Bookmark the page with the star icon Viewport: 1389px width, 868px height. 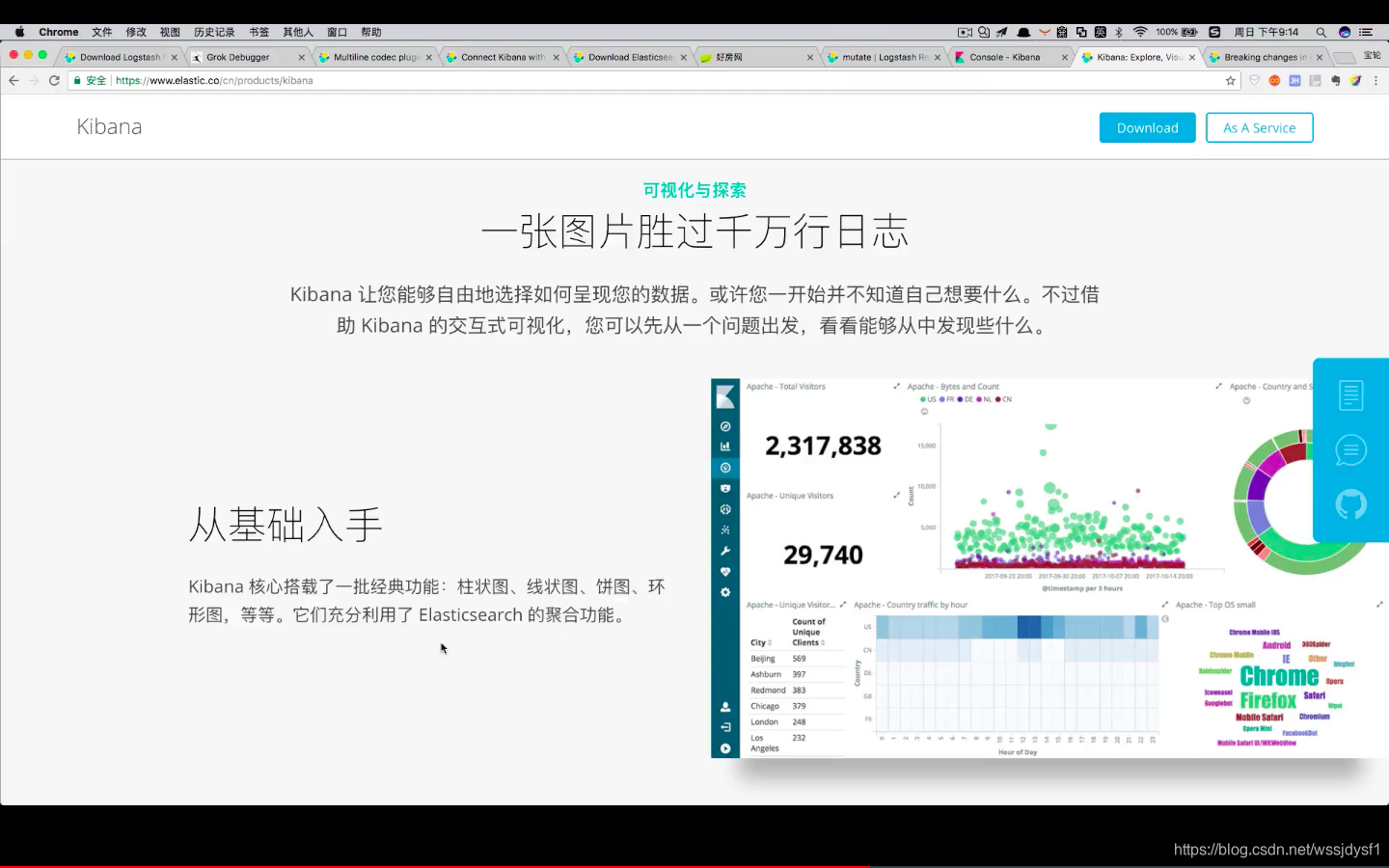pyautogui.click(x=1230, y=81)
